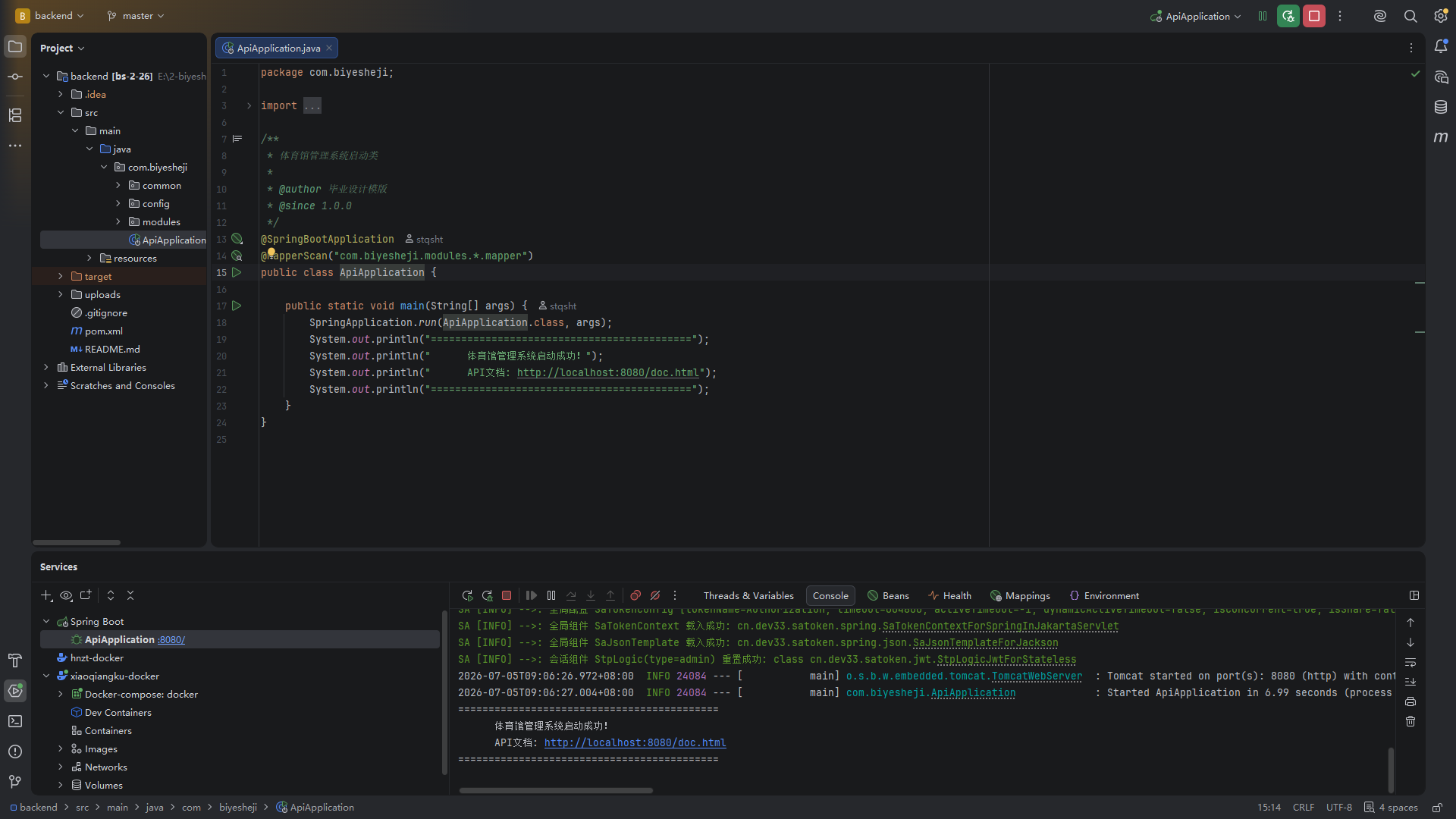Rerun the service in Services toolbar
Viewport: 1456px width, 819px height.
467,596
